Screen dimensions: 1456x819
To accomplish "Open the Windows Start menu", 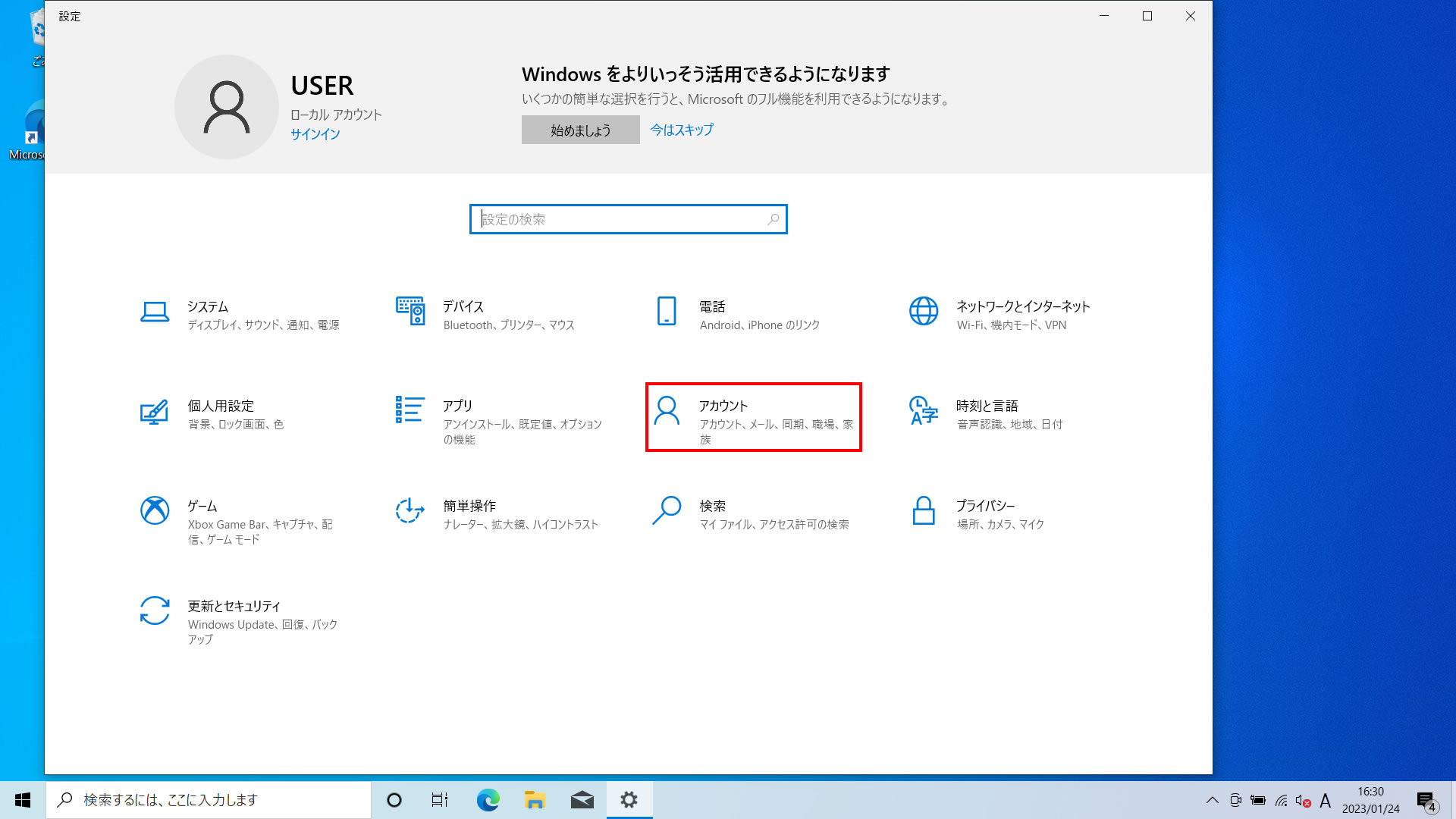I will [23, 800].
